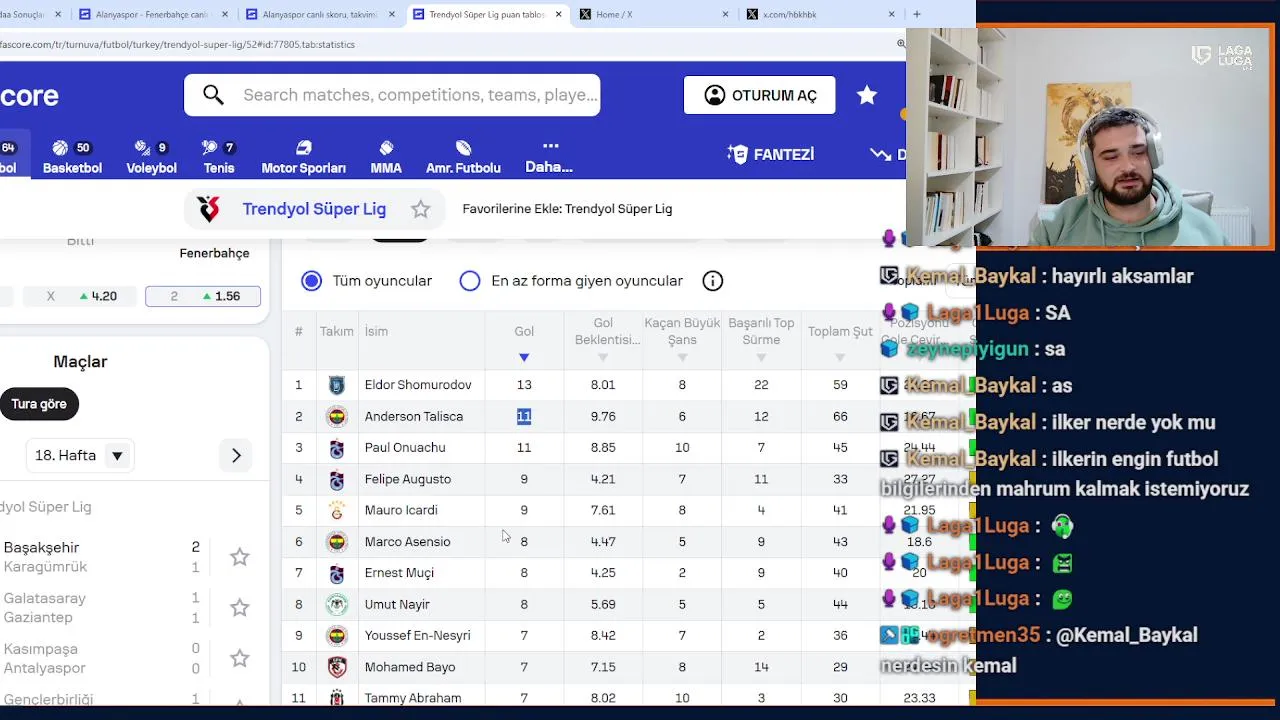Open Mauro Icardi player page
Screen dimensions: 1280x720
tap(401, 510)
